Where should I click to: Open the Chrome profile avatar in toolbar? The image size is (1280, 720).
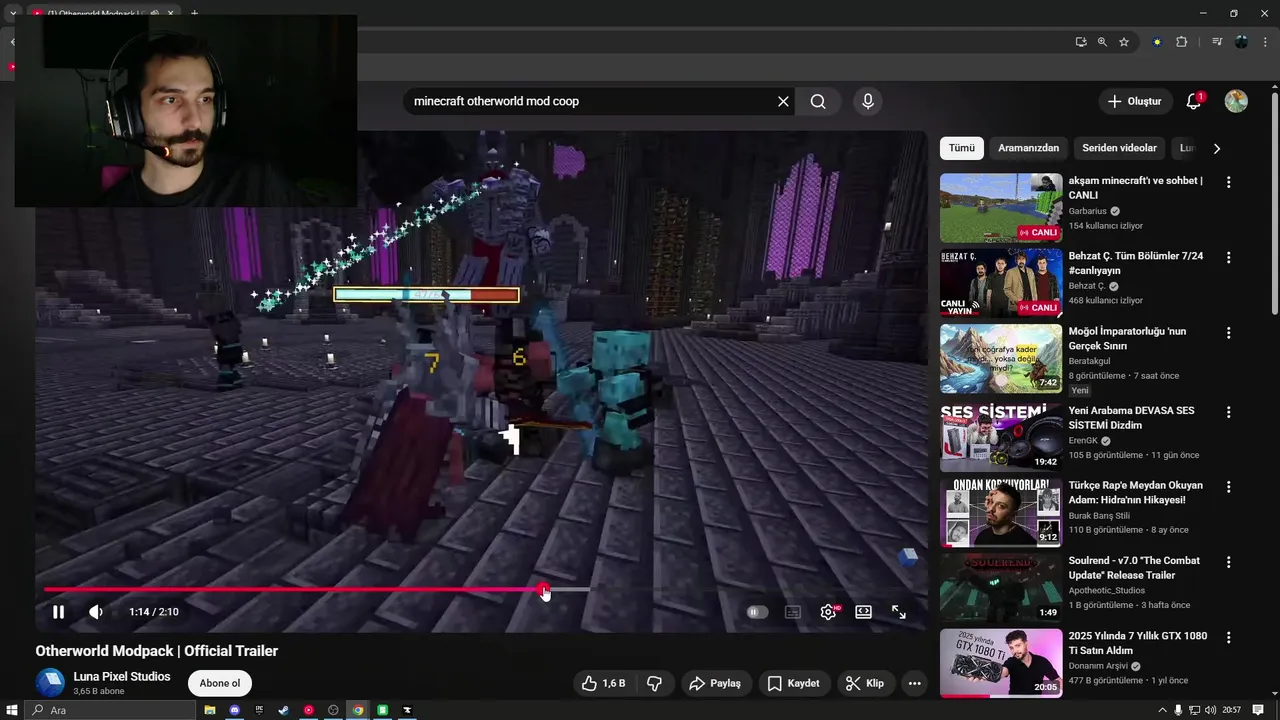click(x=1241, y=42)
